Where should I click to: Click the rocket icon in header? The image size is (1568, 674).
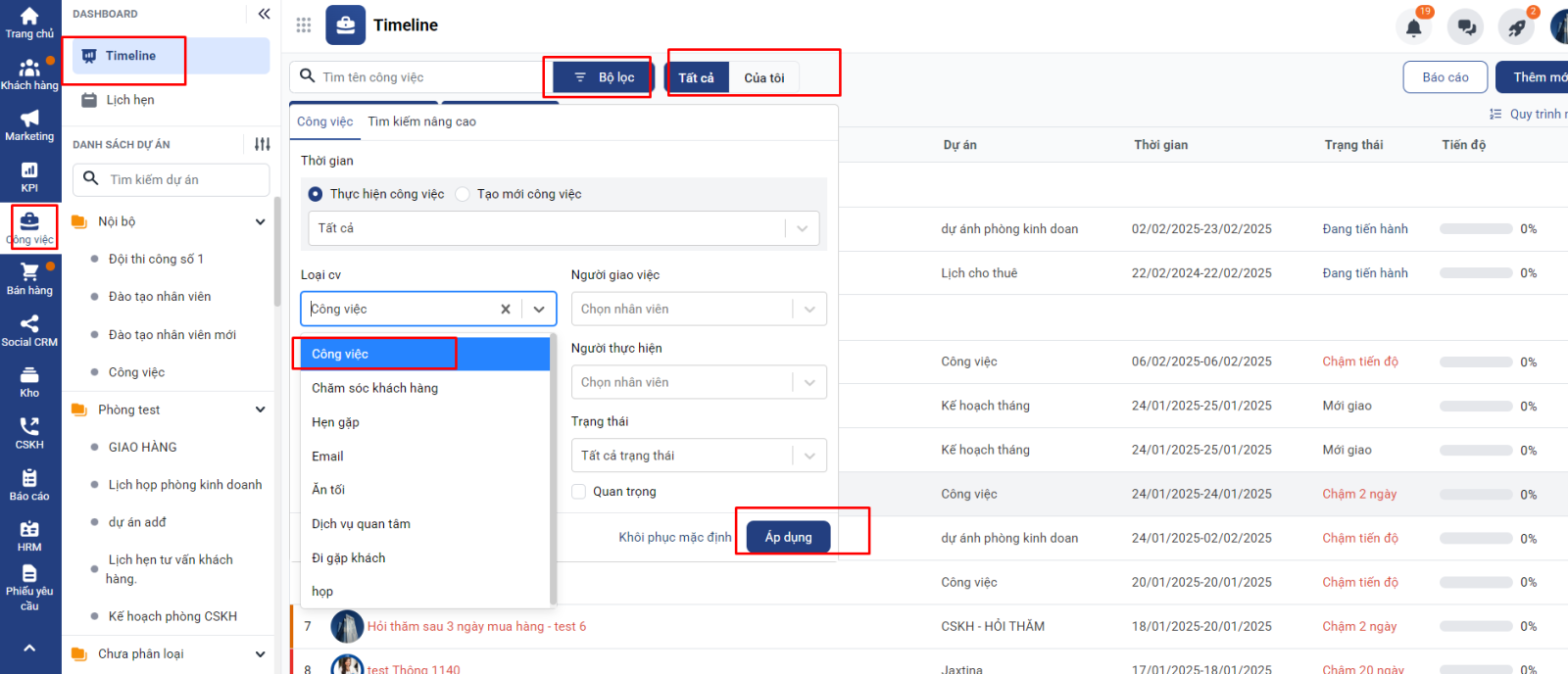(x=1516, y=27)
